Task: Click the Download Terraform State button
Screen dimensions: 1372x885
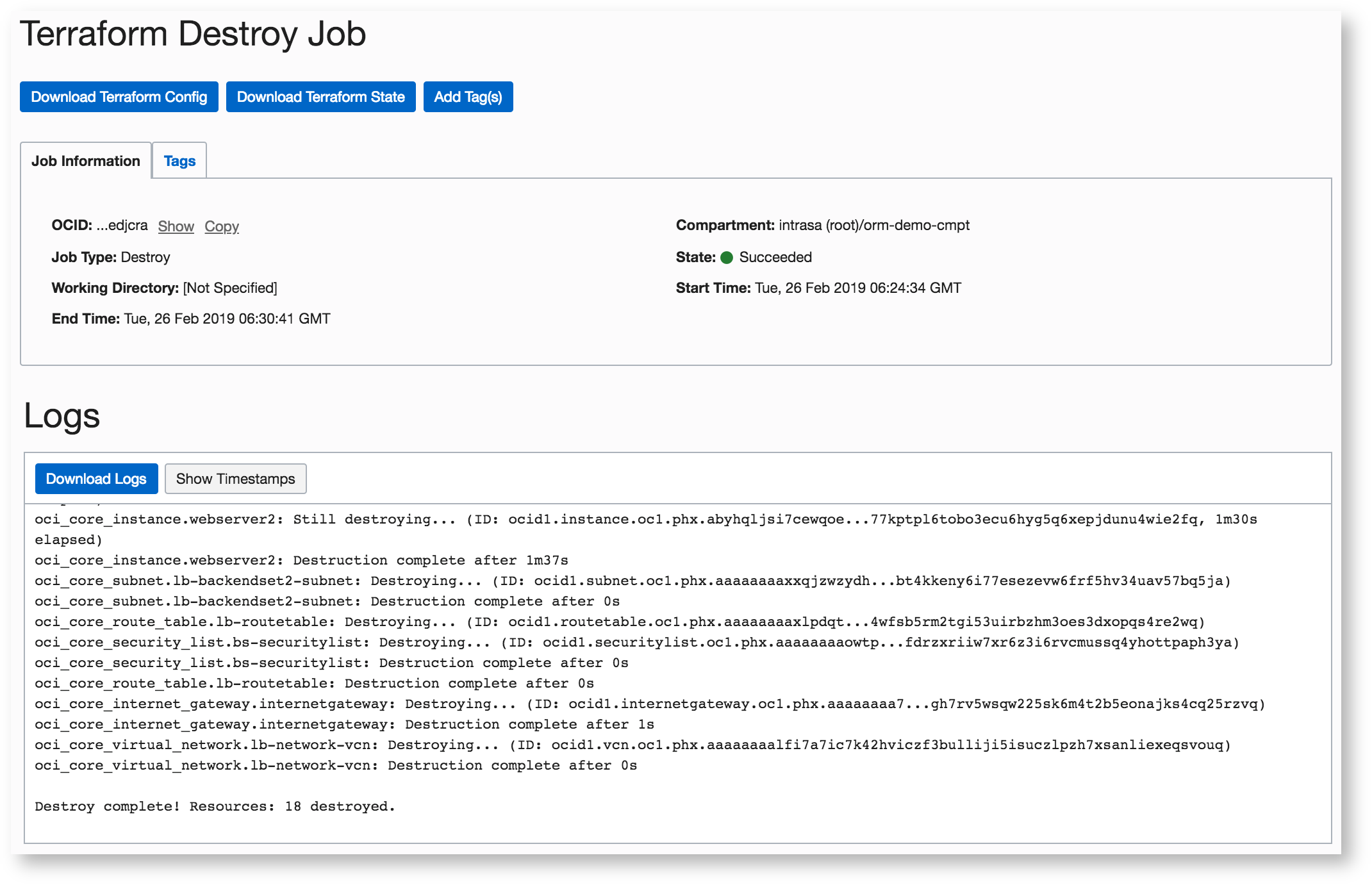Action: click(320, 97)
